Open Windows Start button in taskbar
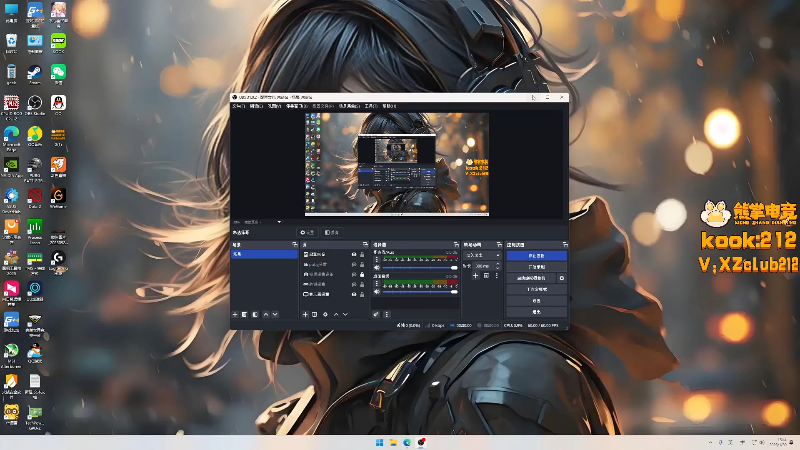 coord(380,442)
